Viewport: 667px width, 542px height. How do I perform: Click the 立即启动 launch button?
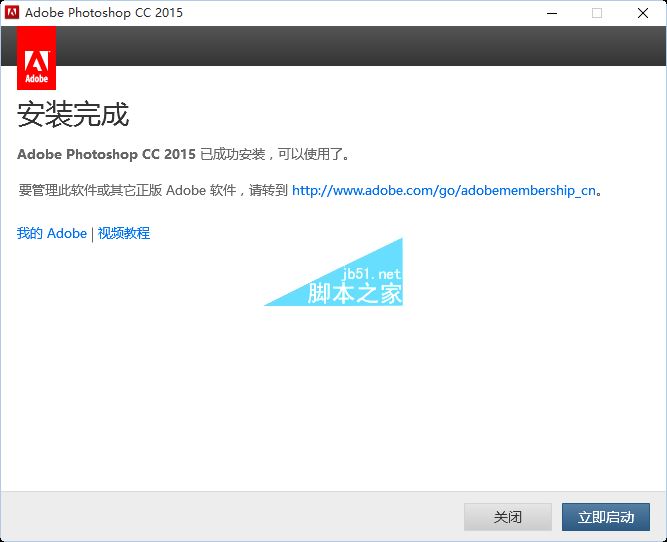606,517
